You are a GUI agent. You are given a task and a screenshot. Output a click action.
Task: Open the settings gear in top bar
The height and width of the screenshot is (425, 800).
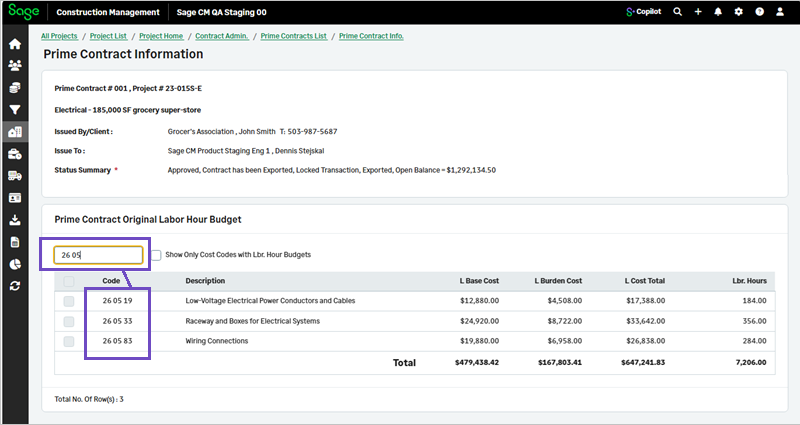(x=739, y=12)
